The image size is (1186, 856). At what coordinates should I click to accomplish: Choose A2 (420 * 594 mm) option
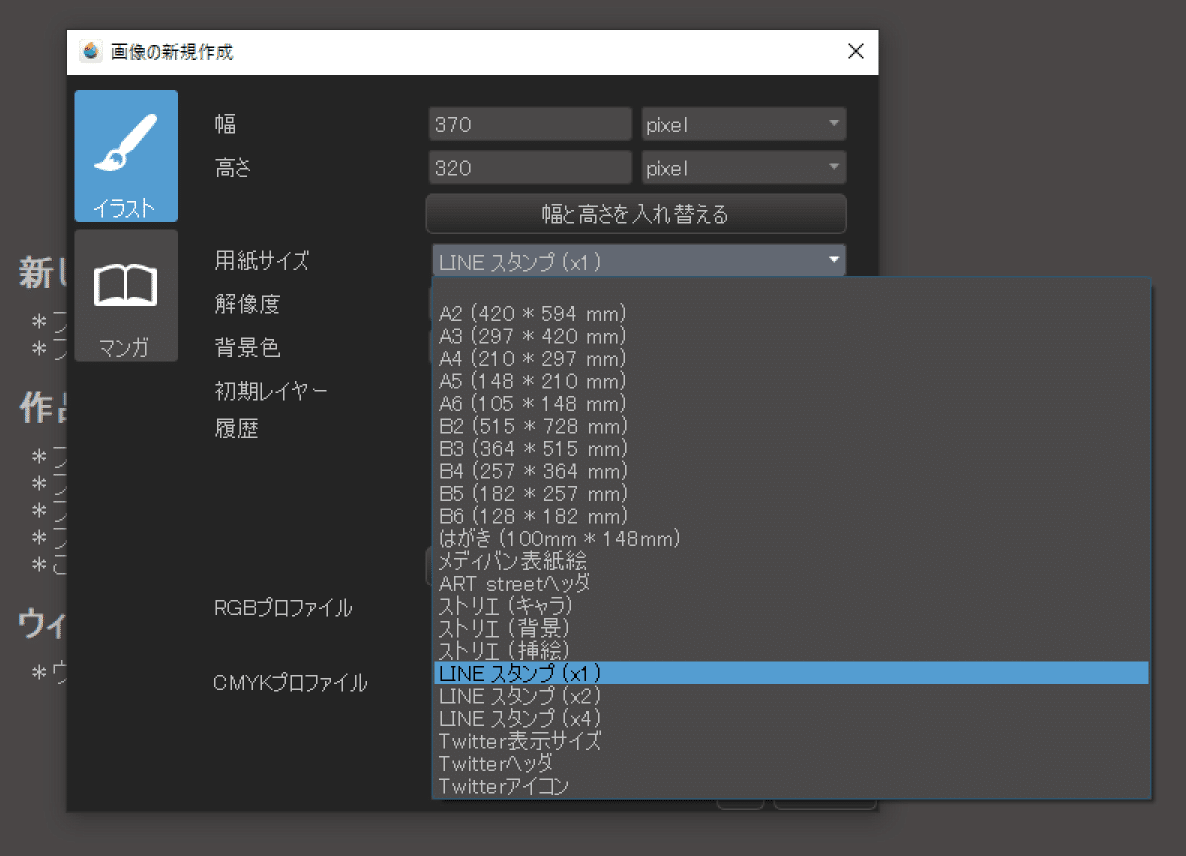click(x=791, y=313)
